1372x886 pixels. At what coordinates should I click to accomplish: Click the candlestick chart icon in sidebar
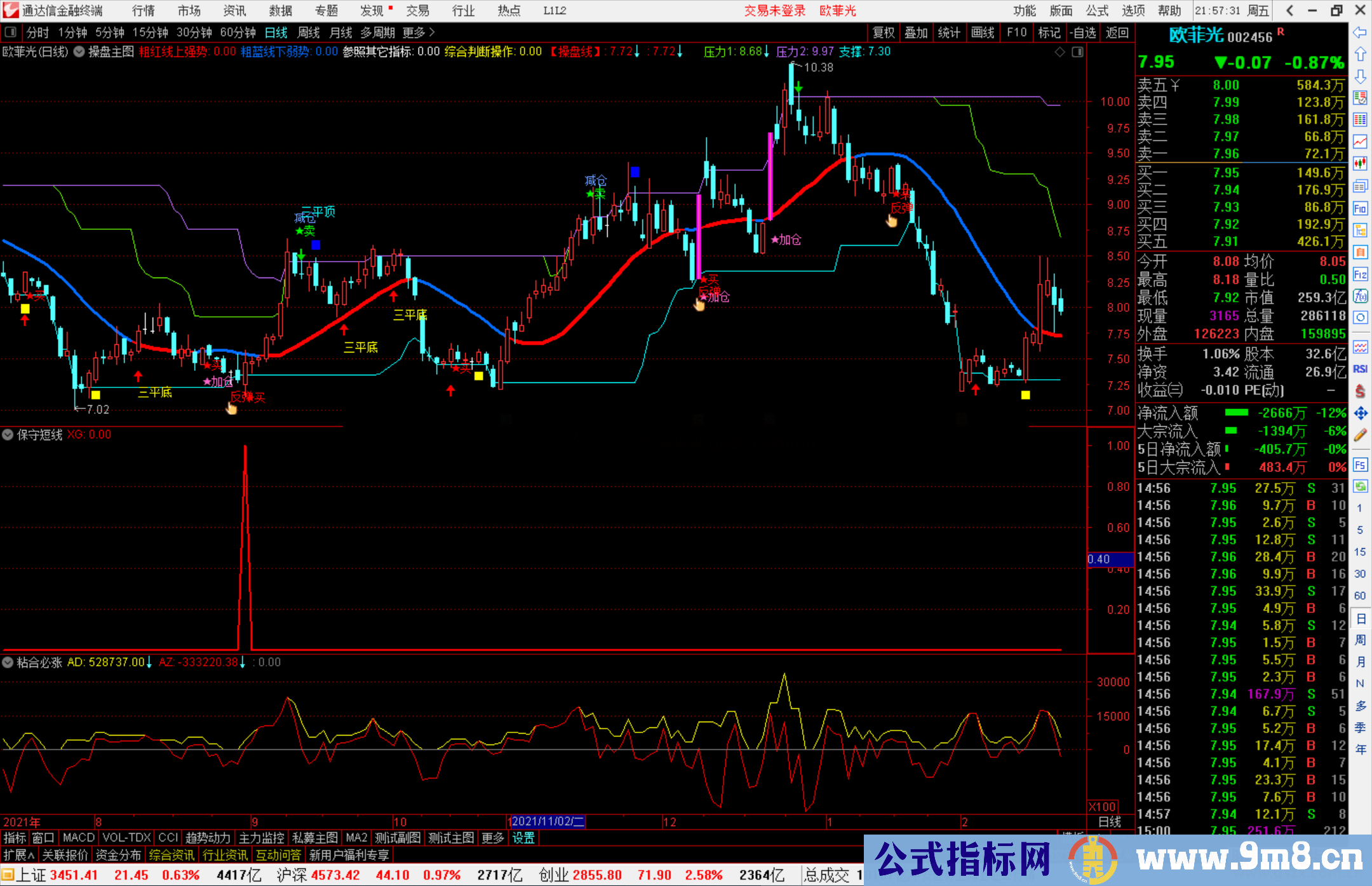pos(1360,163)
